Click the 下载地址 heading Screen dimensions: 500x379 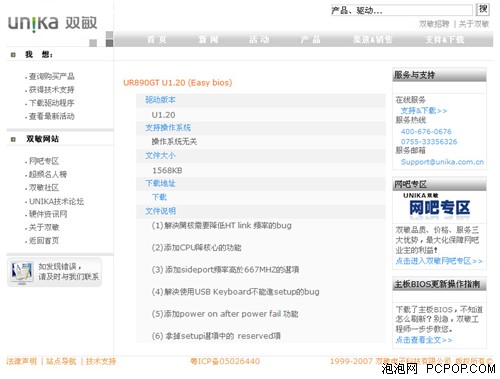[160, 183]
